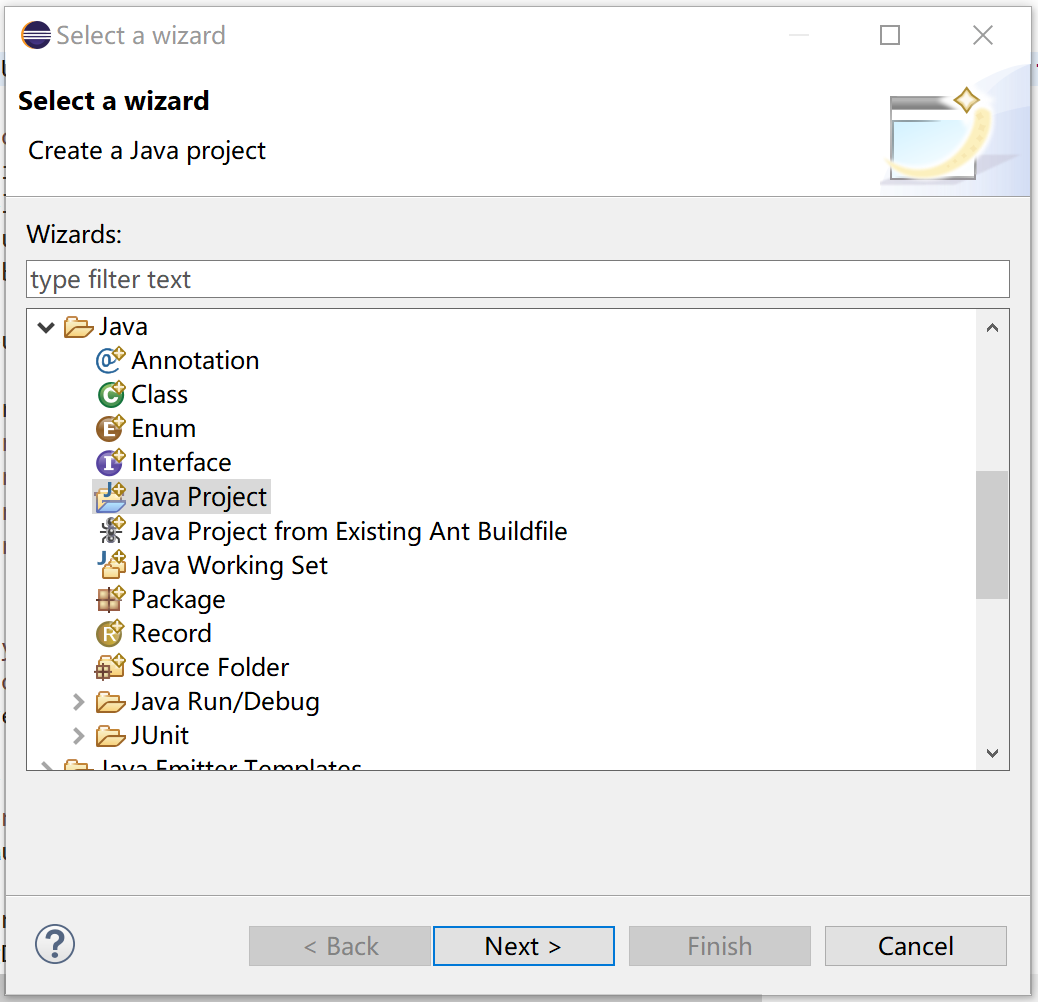Click the Annotation wizard icon
The image size is (1038, 1002).
pos(110,360)
